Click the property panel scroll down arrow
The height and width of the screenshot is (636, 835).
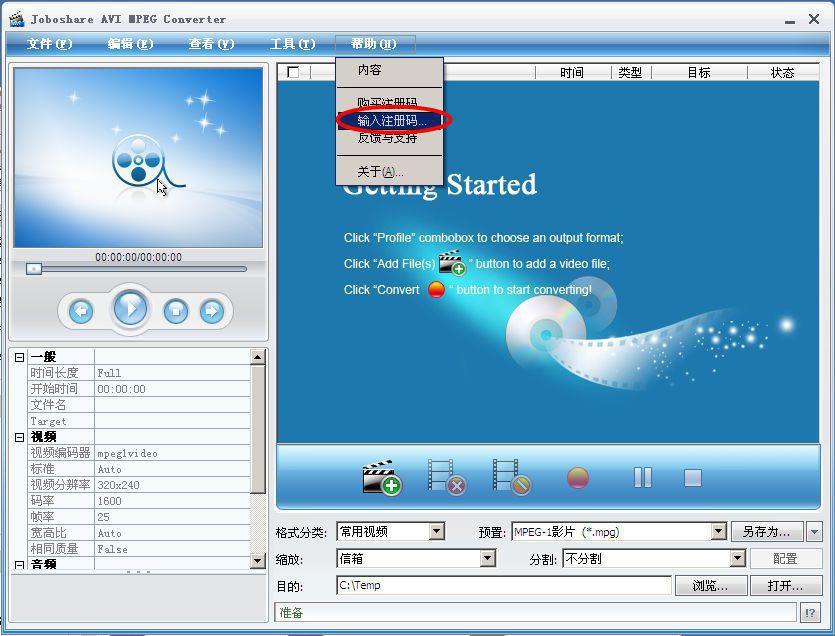[258, 560]
